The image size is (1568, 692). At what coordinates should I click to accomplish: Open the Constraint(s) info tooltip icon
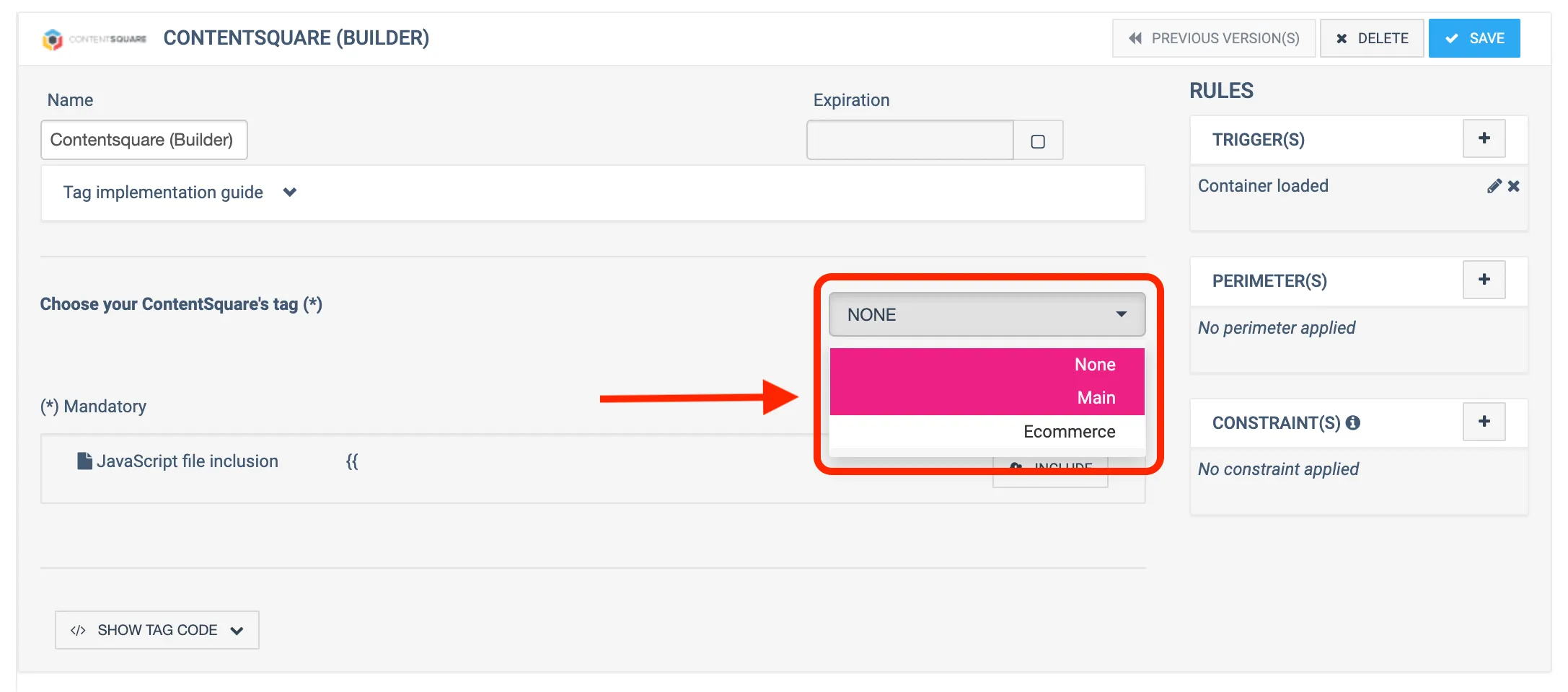1353,423
